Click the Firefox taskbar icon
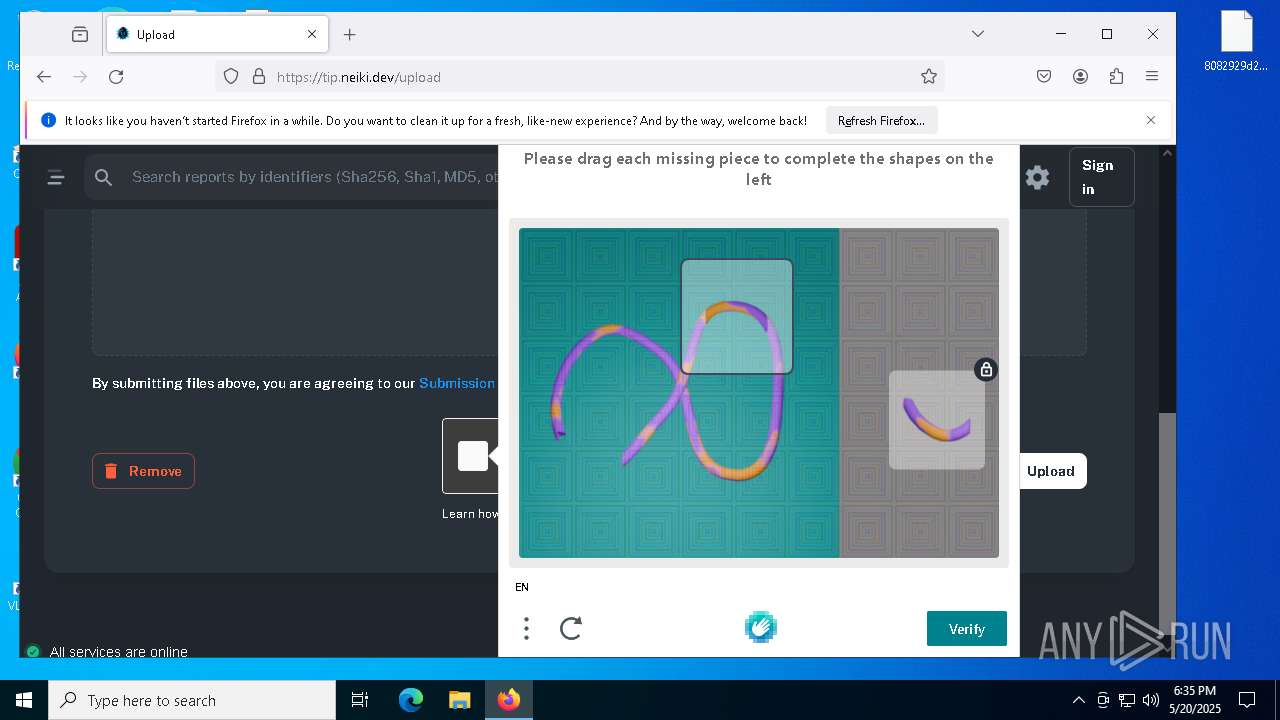Viewport: 1280px width, 720px height. tap(508, 700)
